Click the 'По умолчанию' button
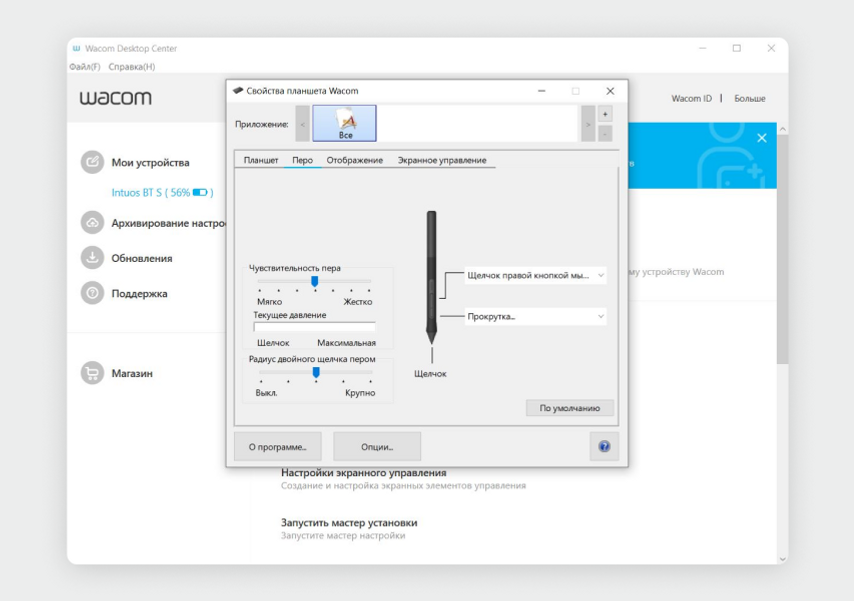The image size is (854, 601). tap(570, 408)
